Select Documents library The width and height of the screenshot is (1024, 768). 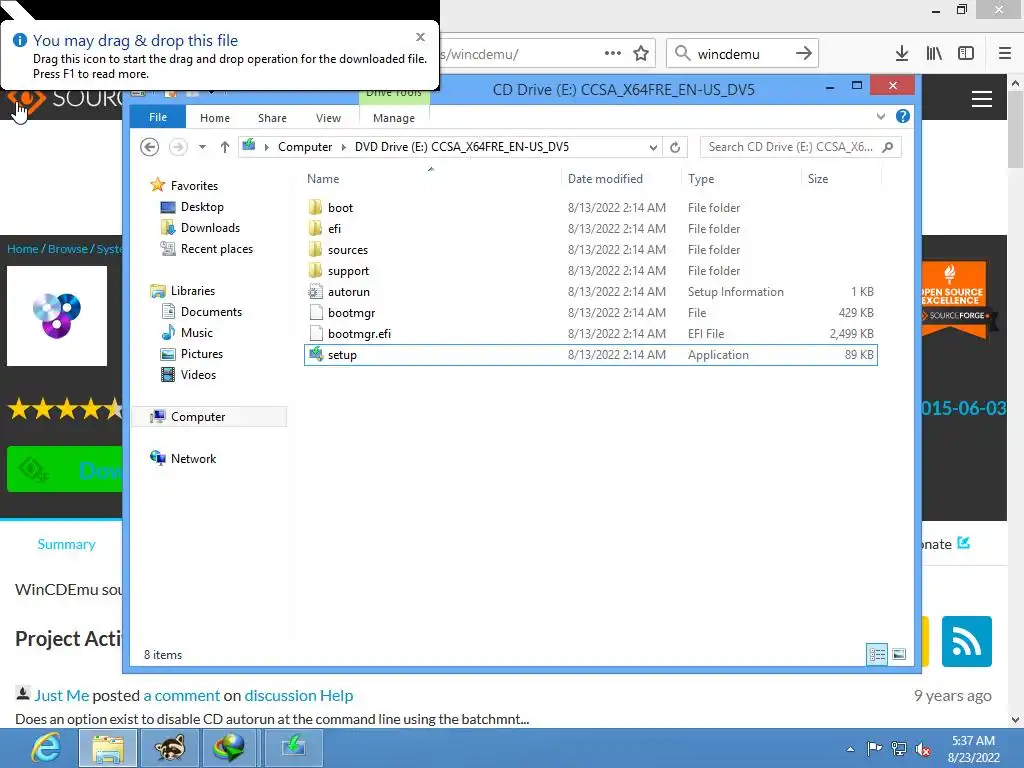click(211, 312)
